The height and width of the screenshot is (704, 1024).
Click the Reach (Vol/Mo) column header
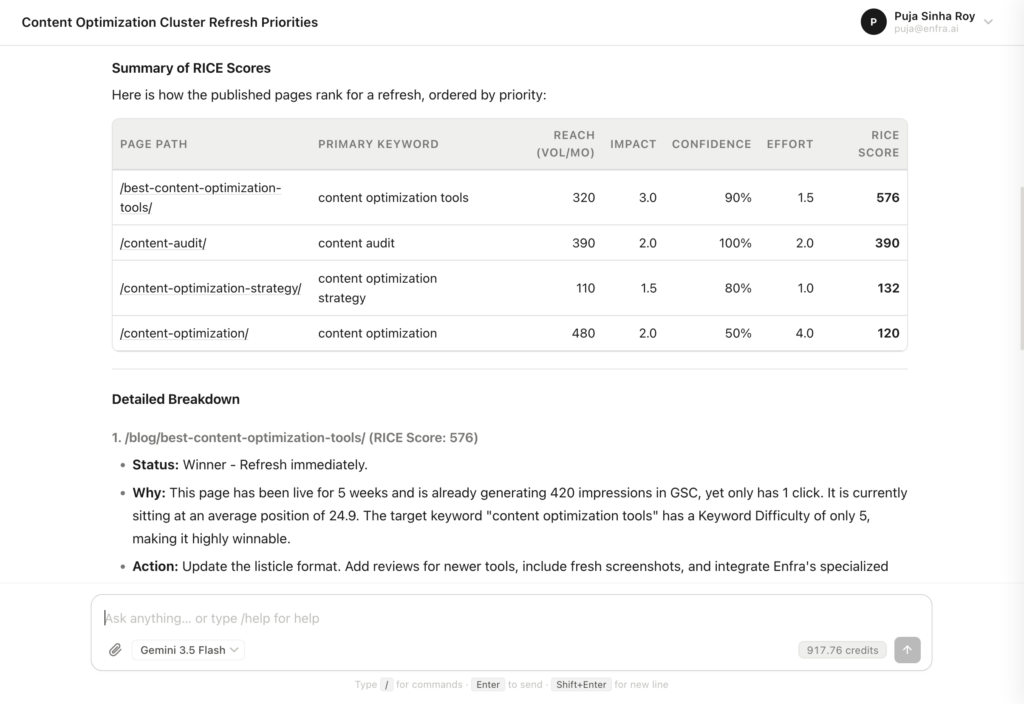coord(565,144)
